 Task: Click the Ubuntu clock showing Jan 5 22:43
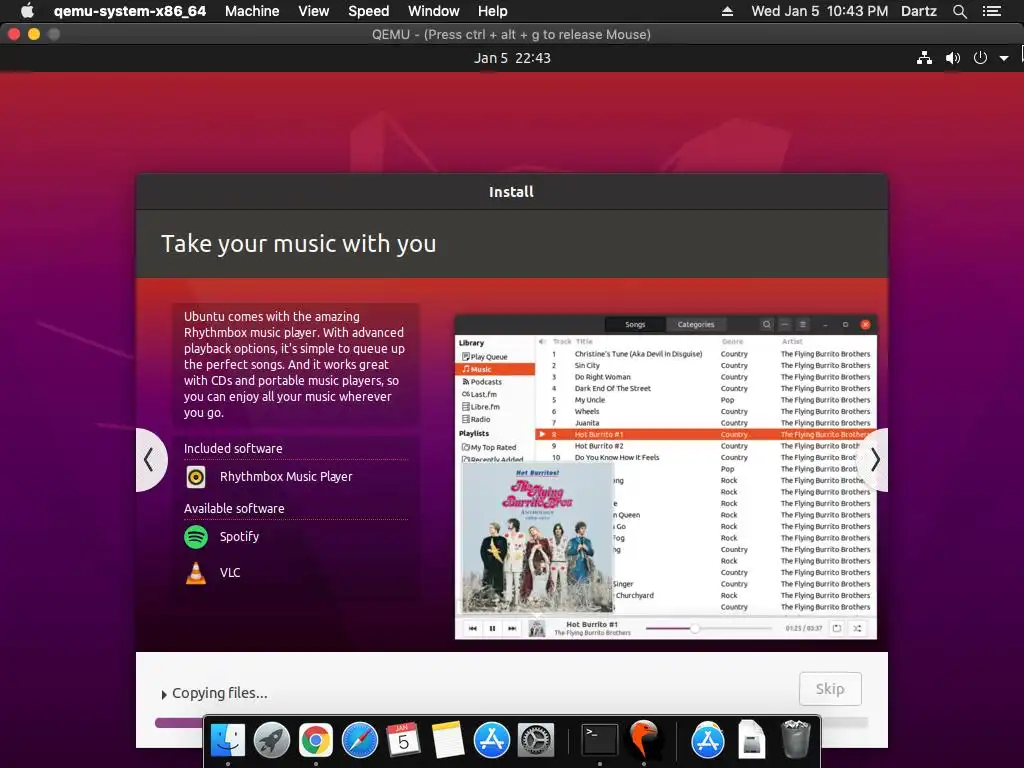coord(512,58)
